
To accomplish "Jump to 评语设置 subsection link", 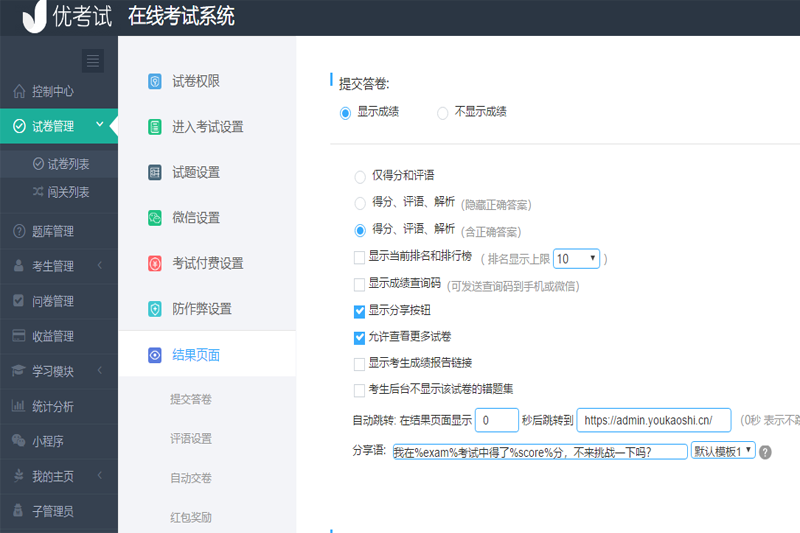I will 191,439.
